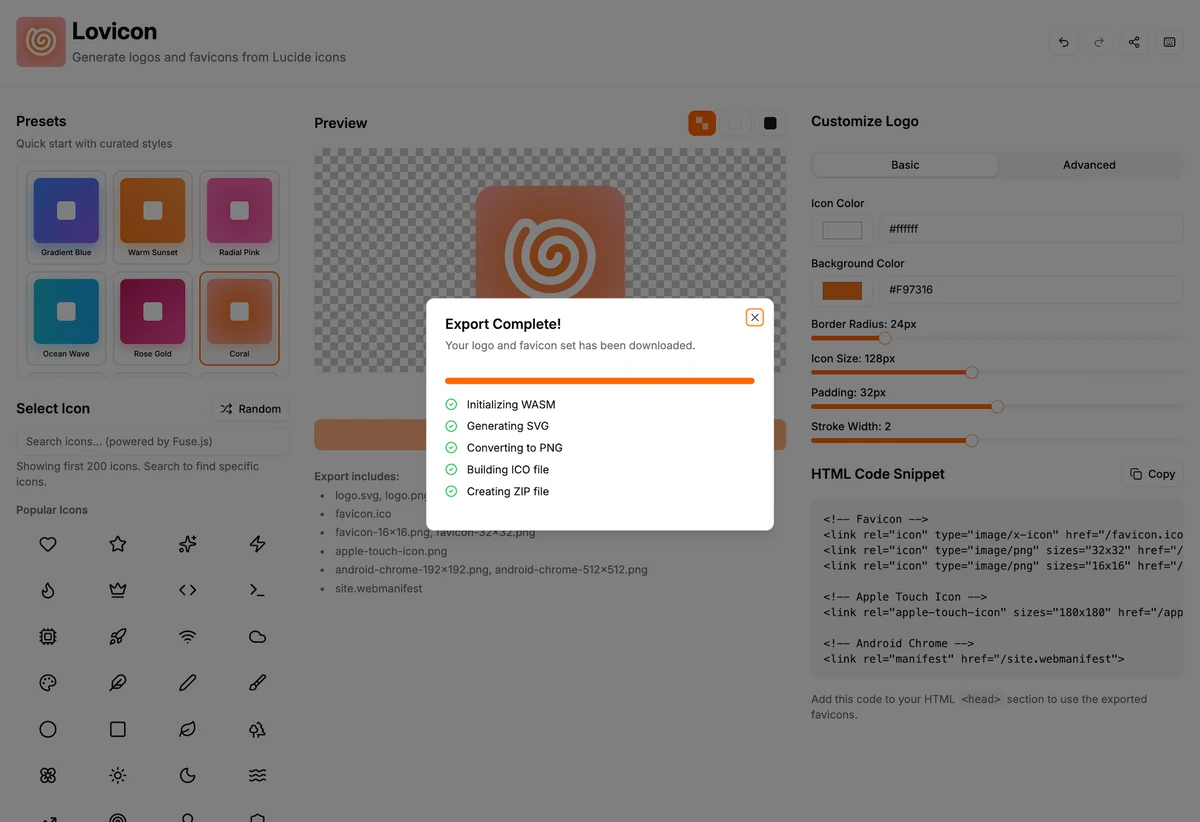
Task: Close the Export Complete dialog
Action: click(755, 317)
